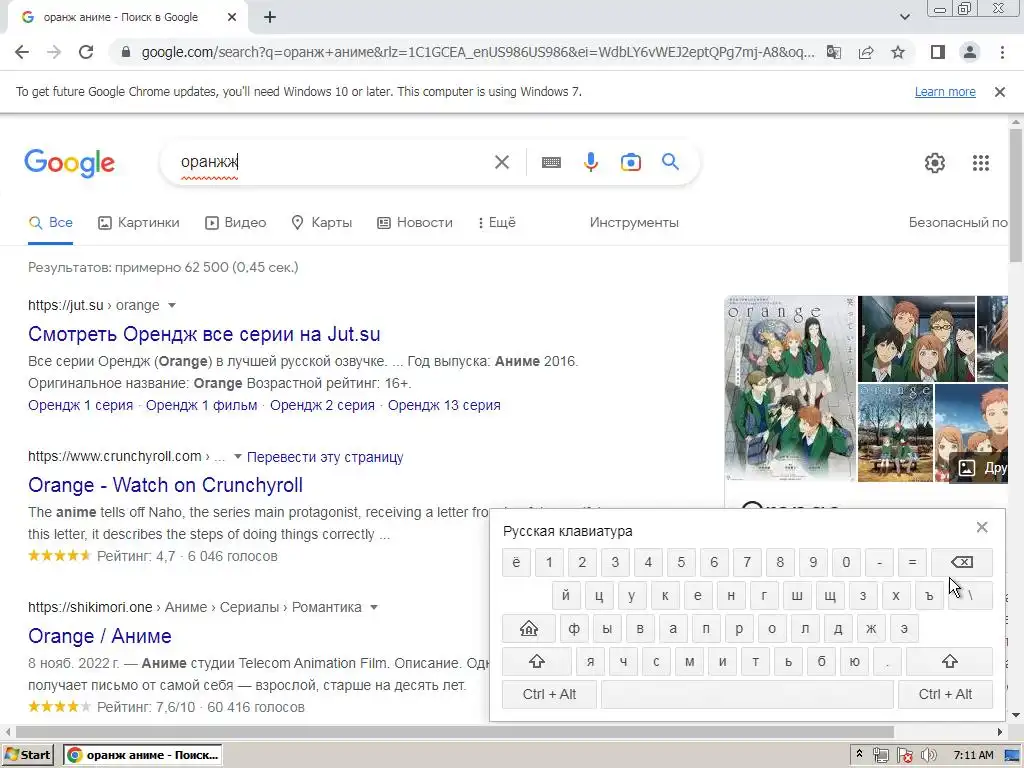Show hidden system tray icons
This screenshot has height=768, width=1024.
[x=859, y=755]
